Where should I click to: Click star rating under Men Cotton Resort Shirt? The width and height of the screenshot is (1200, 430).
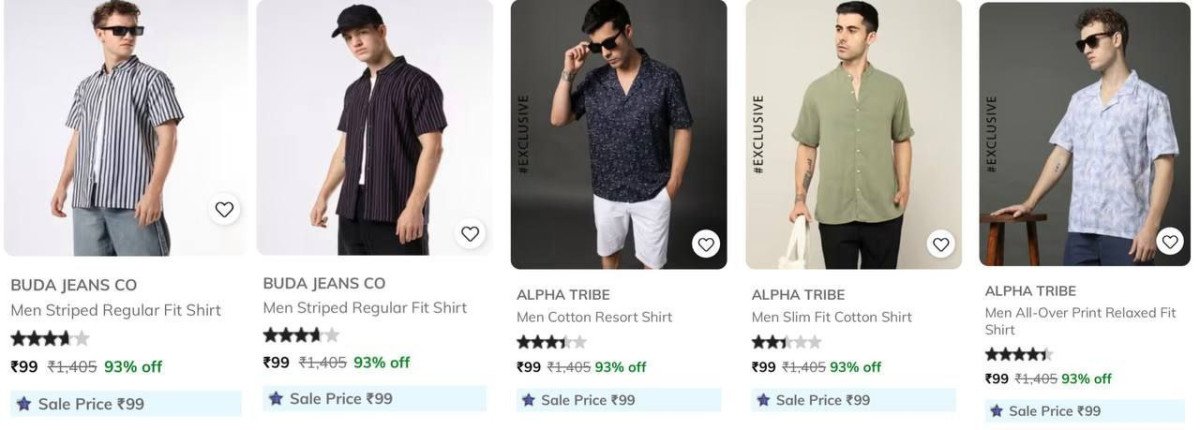[x=551, y=342]
